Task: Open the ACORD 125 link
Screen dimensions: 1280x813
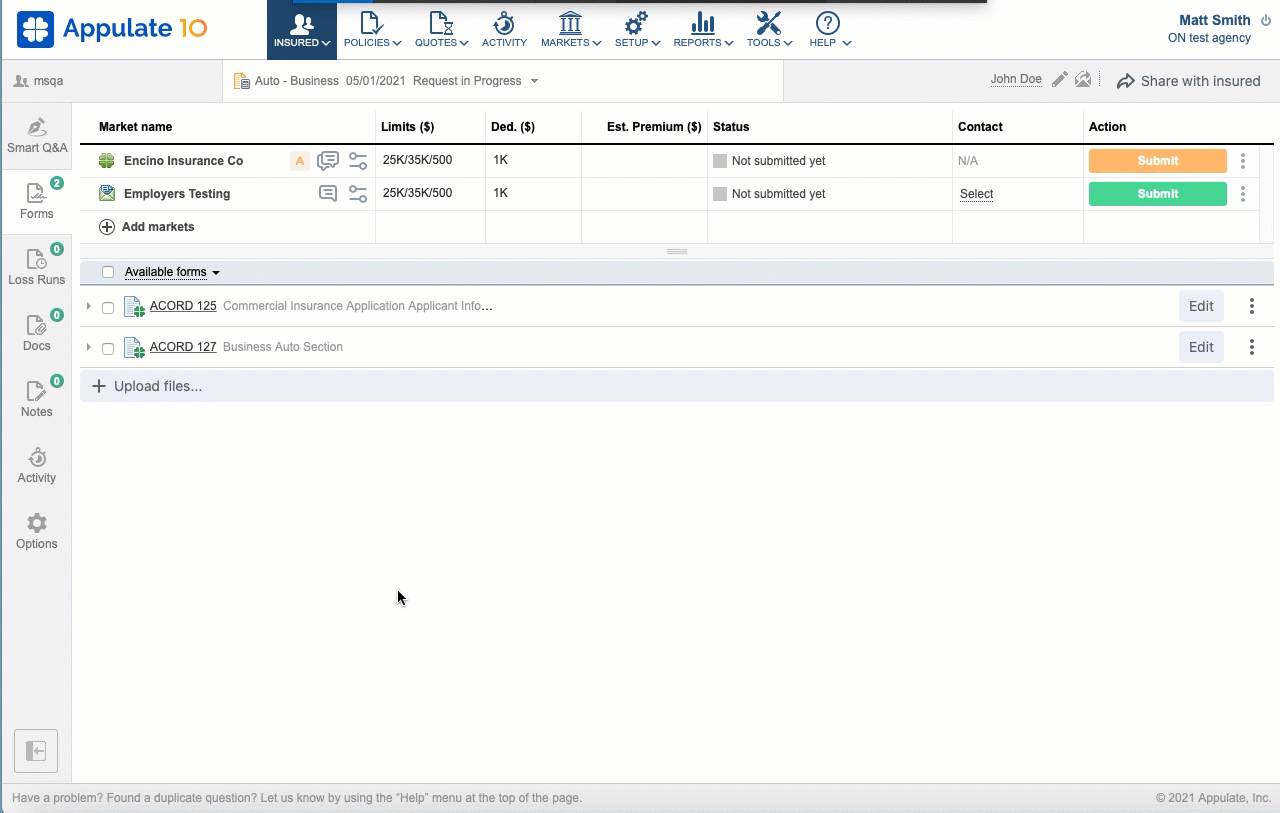Action: [x=183, y=306]
